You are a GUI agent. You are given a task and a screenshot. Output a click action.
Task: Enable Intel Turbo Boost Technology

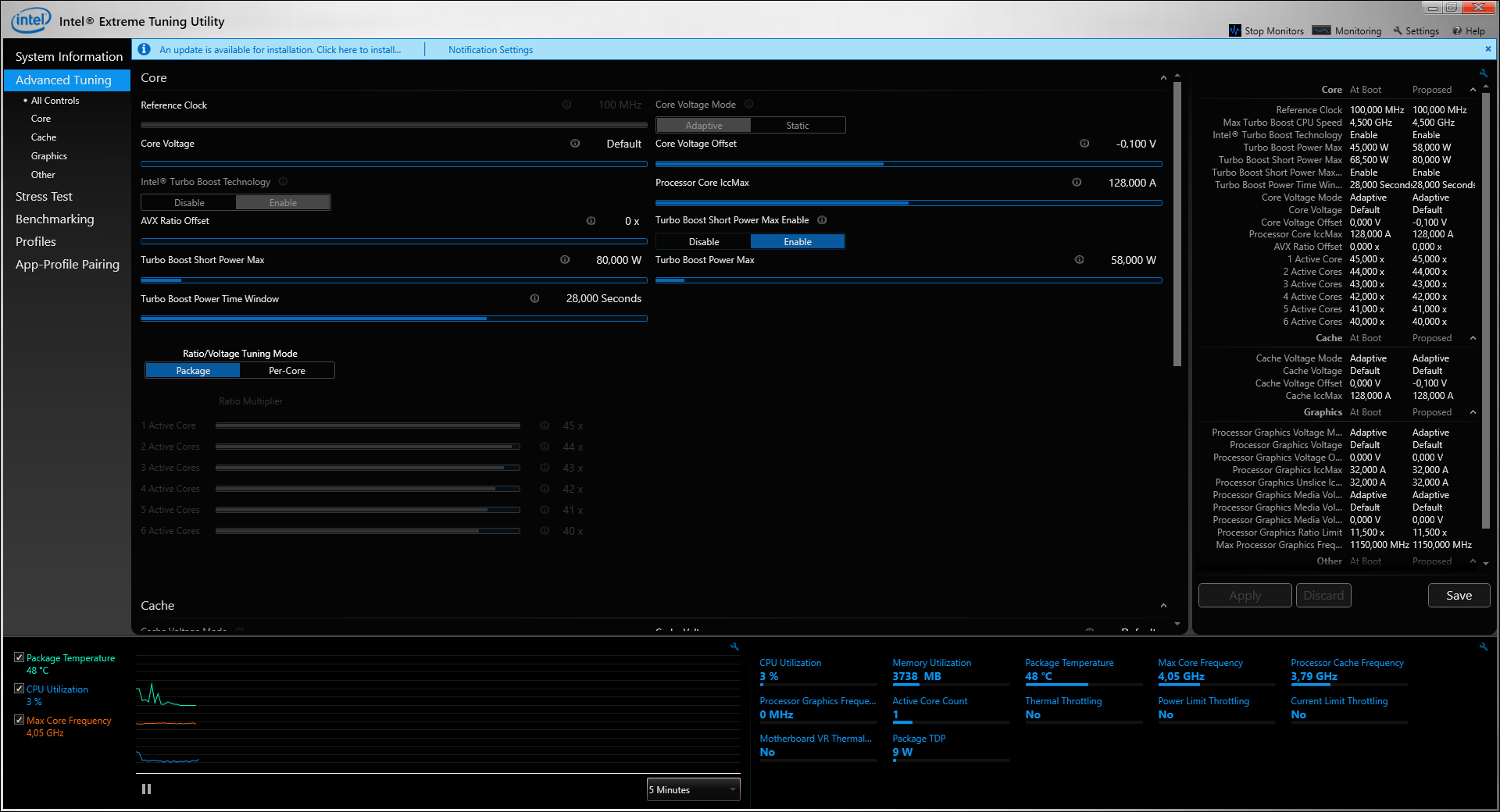pyautogui.click(x=283, y=203)
